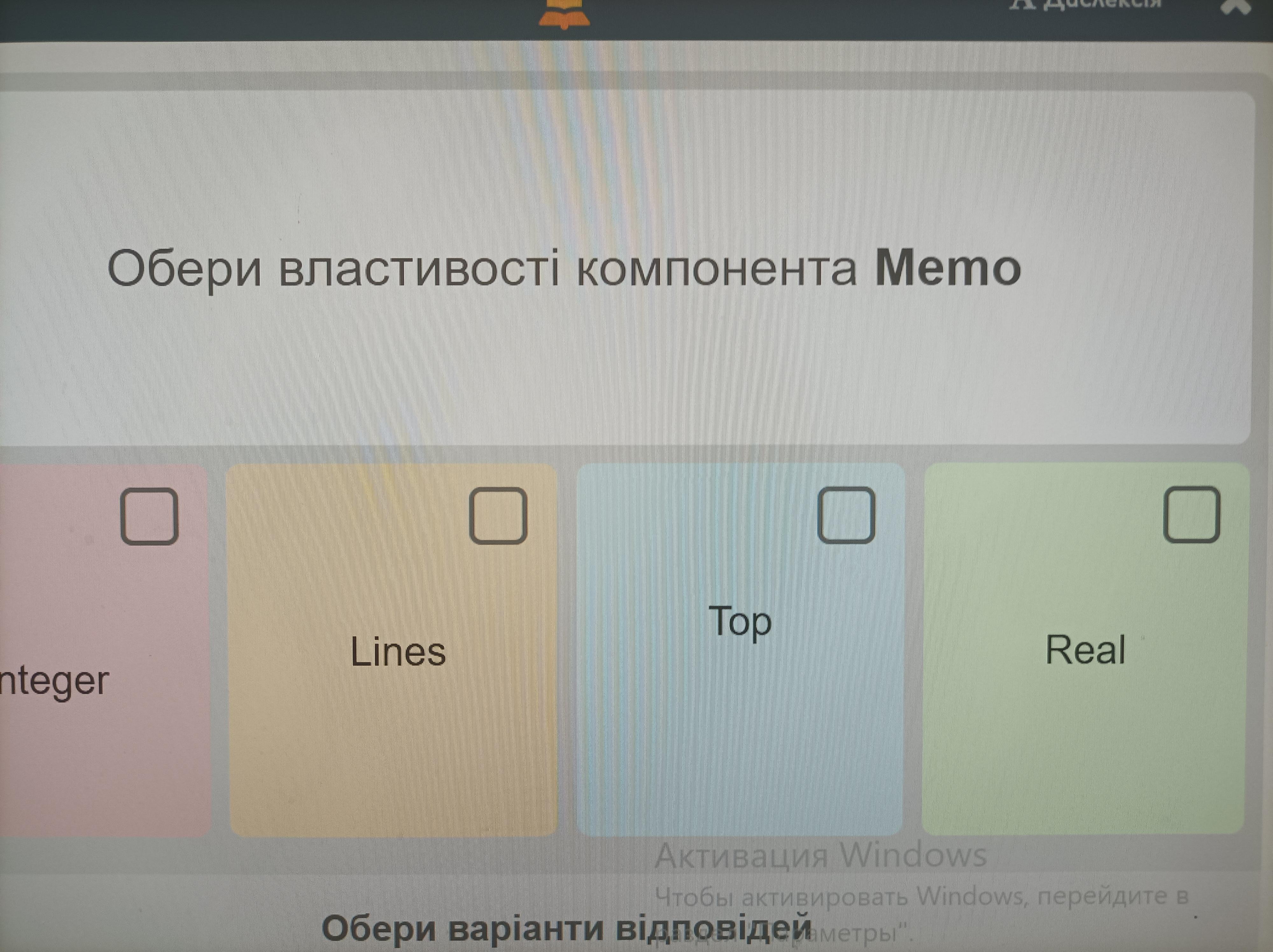Toggle the Дислексія font mode
Screen dimensions: 1273x952
click(1085, 4)
